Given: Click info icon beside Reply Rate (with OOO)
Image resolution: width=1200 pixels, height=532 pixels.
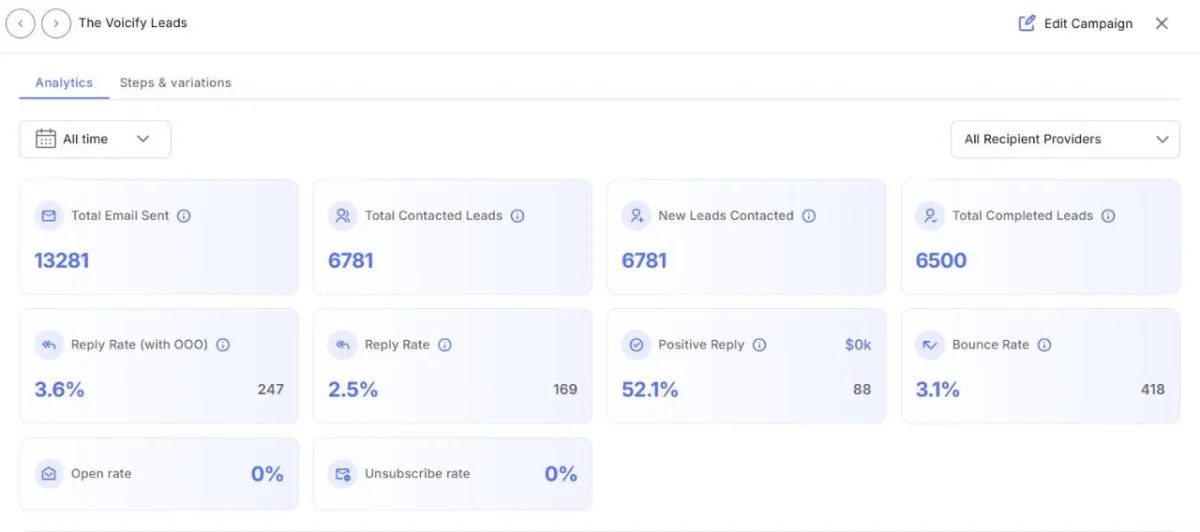Looking at the screenshot, I should pyautogui.click(x=223, y=345).
